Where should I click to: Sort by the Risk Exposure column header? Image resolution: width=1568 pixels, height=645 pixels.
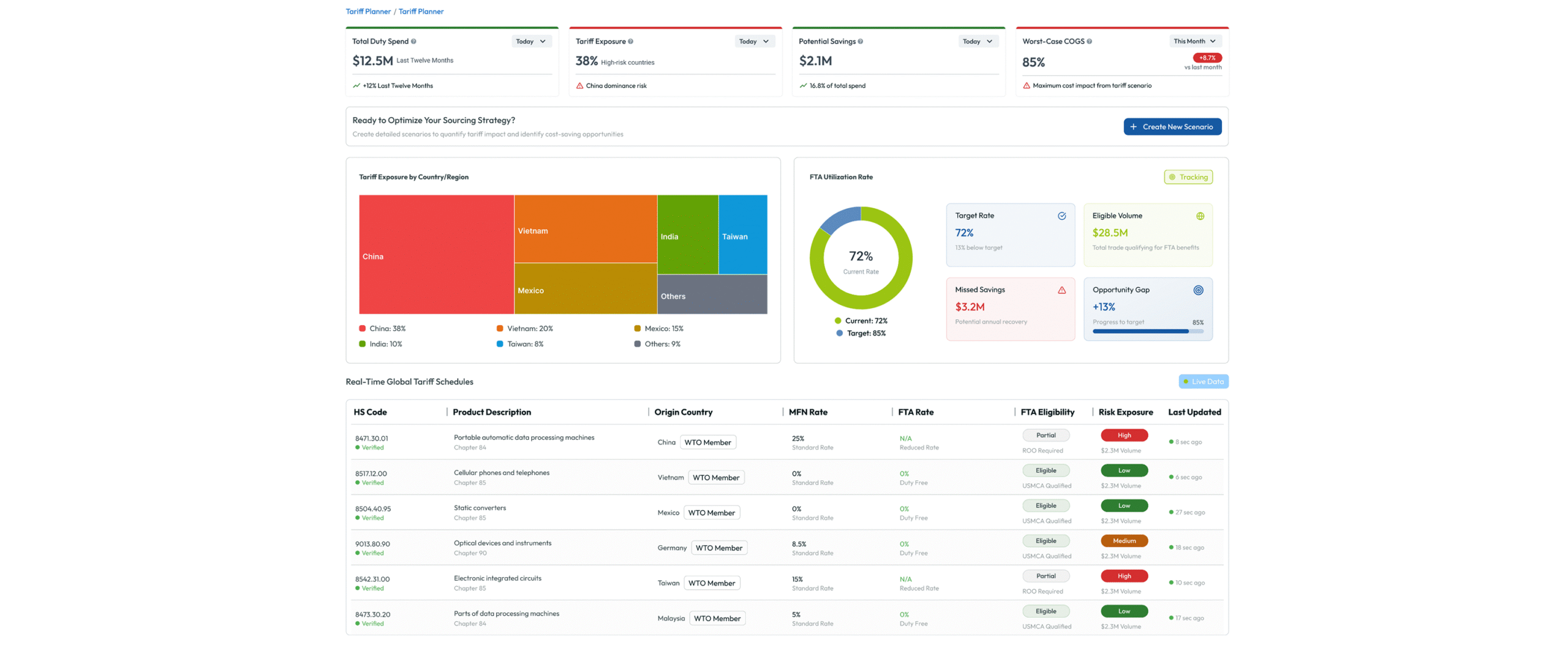point(1125,412)
